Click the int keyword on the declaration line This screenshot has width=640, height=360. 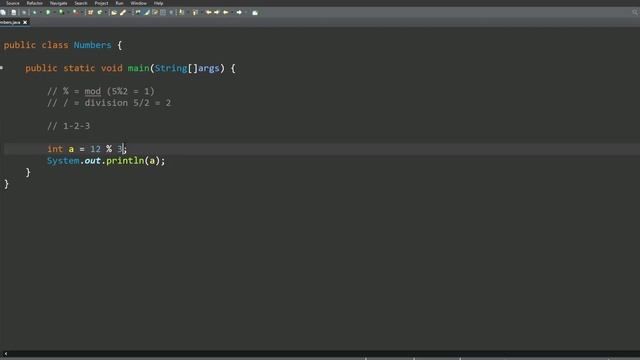[55, 149]
